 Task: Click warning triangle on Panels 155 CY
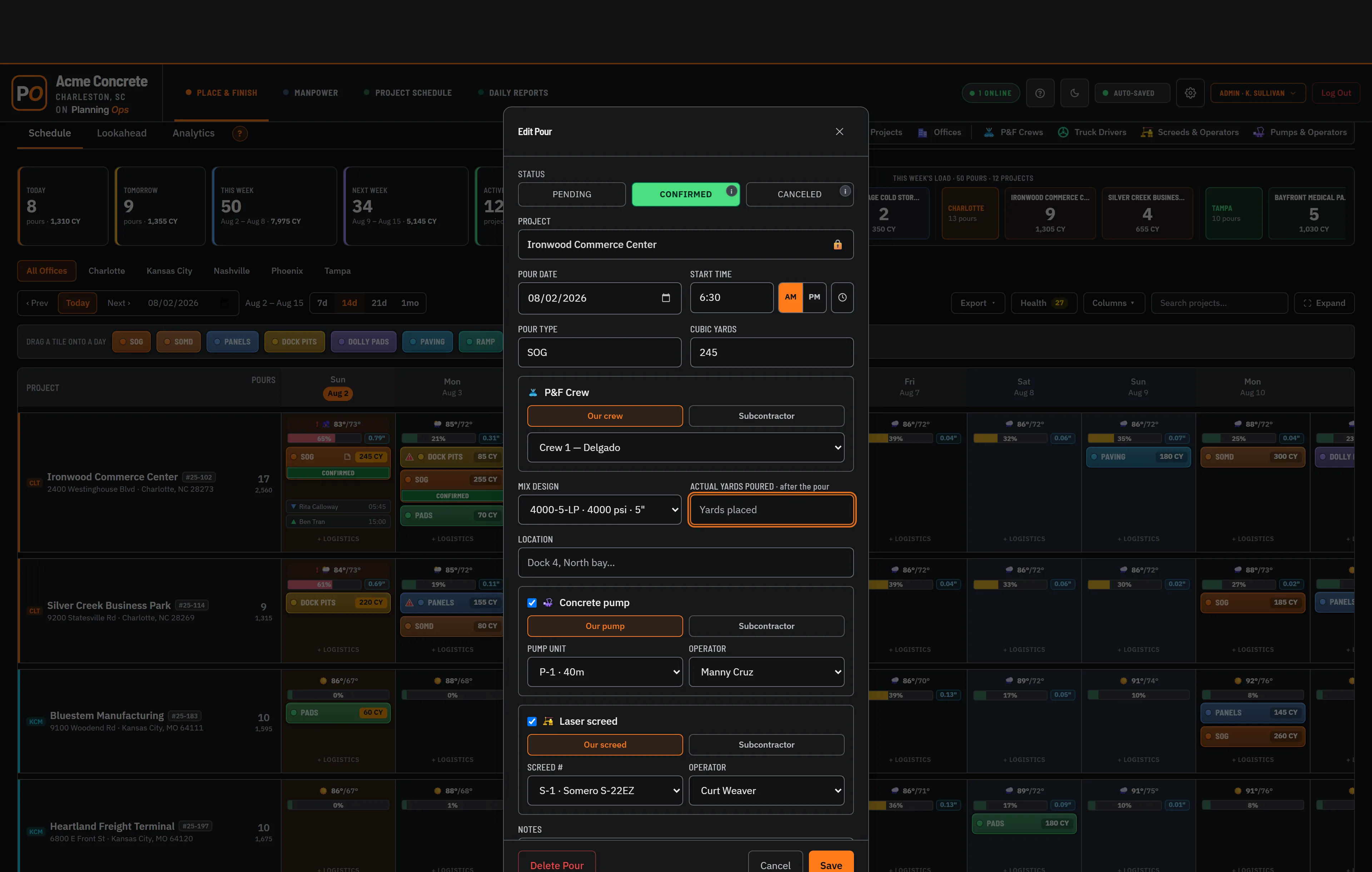tap(409, 603)
